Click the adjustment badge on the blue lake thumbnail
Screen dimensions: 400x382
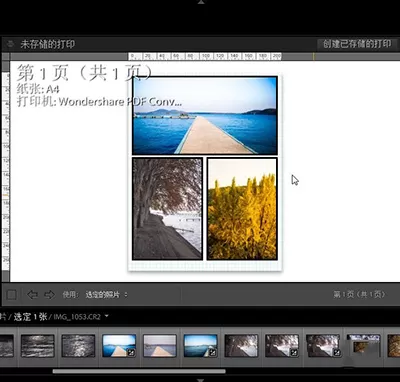point(212,352)
